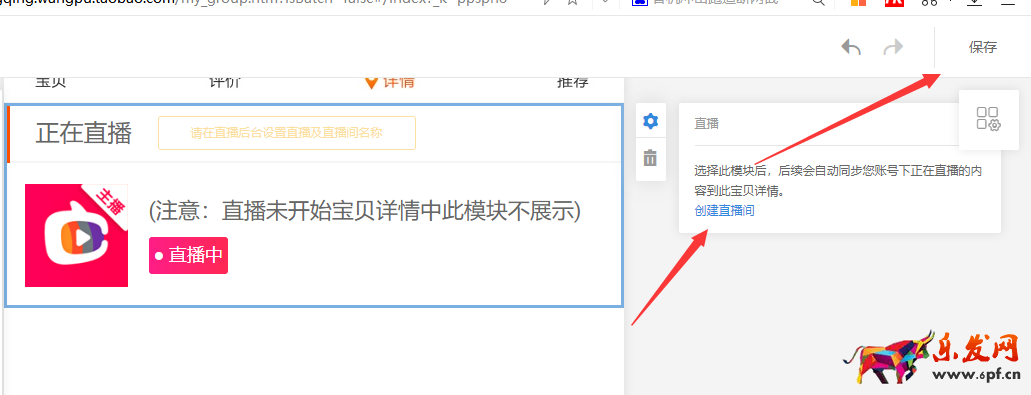
Task: Click the redo arrow icon
Action: tap(893, 47)
